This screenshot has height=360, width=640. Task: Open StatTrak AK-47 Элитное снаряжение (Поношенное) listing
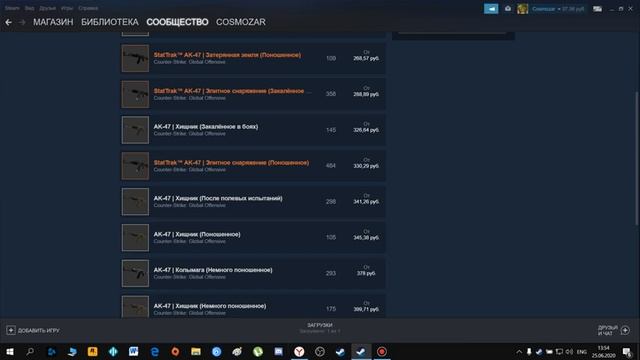coord(253,166)
